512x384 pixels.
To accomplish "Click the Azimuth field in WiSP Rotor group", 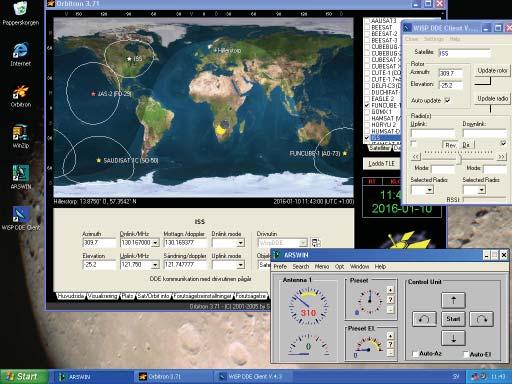I will [451, 73].
